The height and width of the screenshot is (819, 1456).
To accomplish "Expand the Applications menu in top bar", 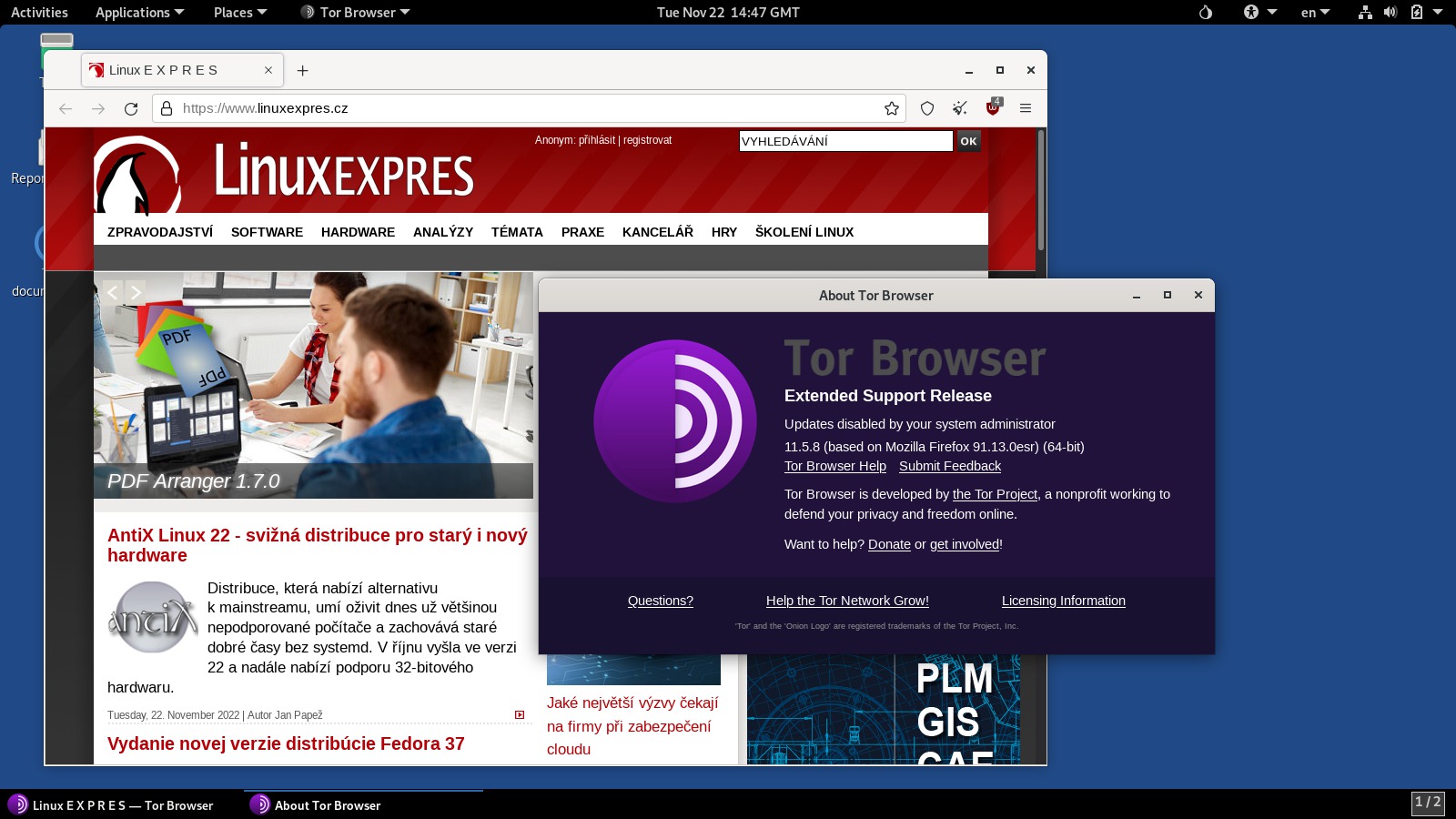I will (x=139, y=12).
